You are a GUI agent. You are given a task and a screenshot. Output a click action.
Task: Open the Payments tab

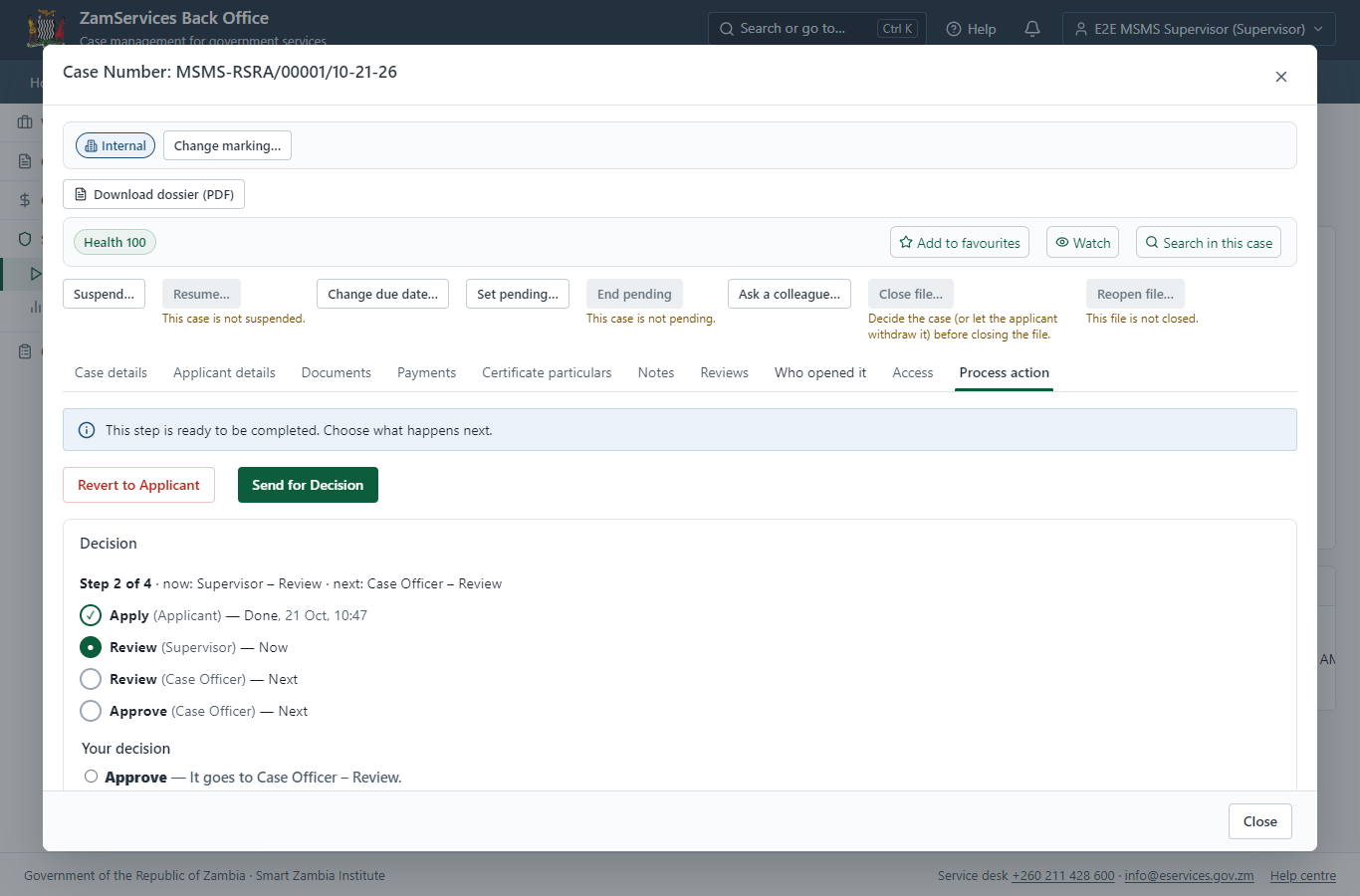(426, 372)
